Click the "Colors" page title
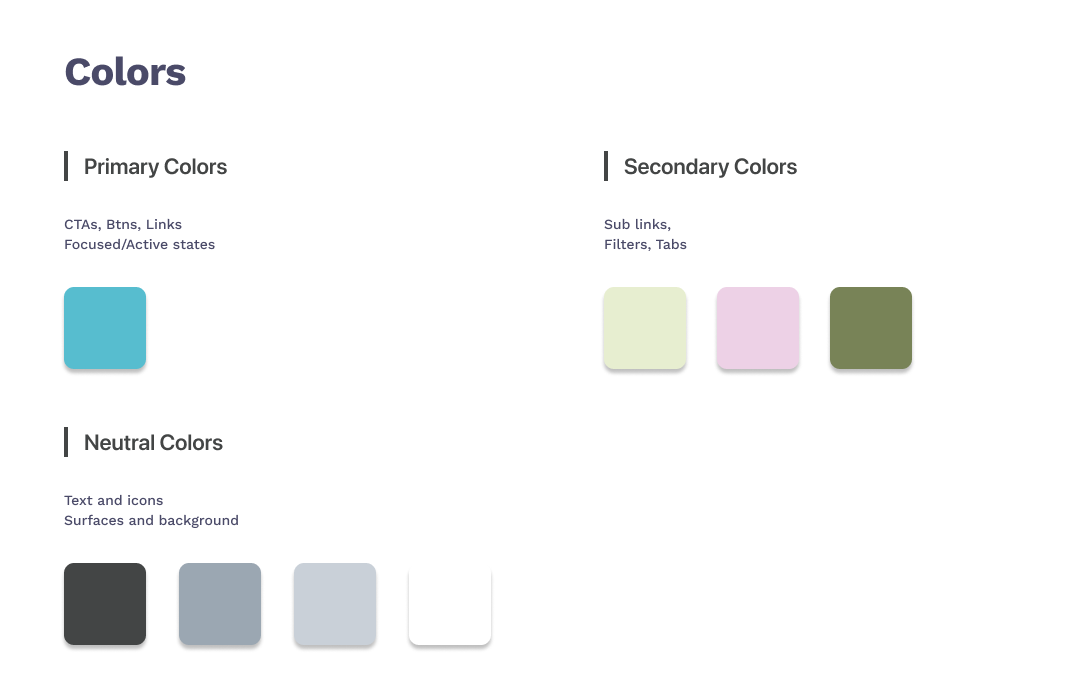Screen dimensions: 1074x693 [125, 73]
